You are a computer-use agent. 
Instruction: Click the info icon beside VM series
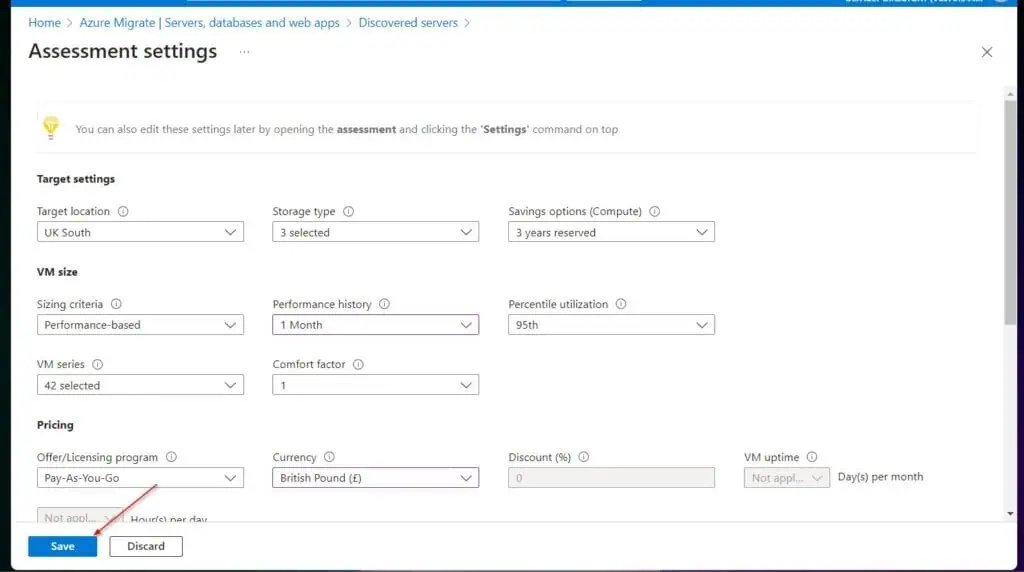[97, 364]
